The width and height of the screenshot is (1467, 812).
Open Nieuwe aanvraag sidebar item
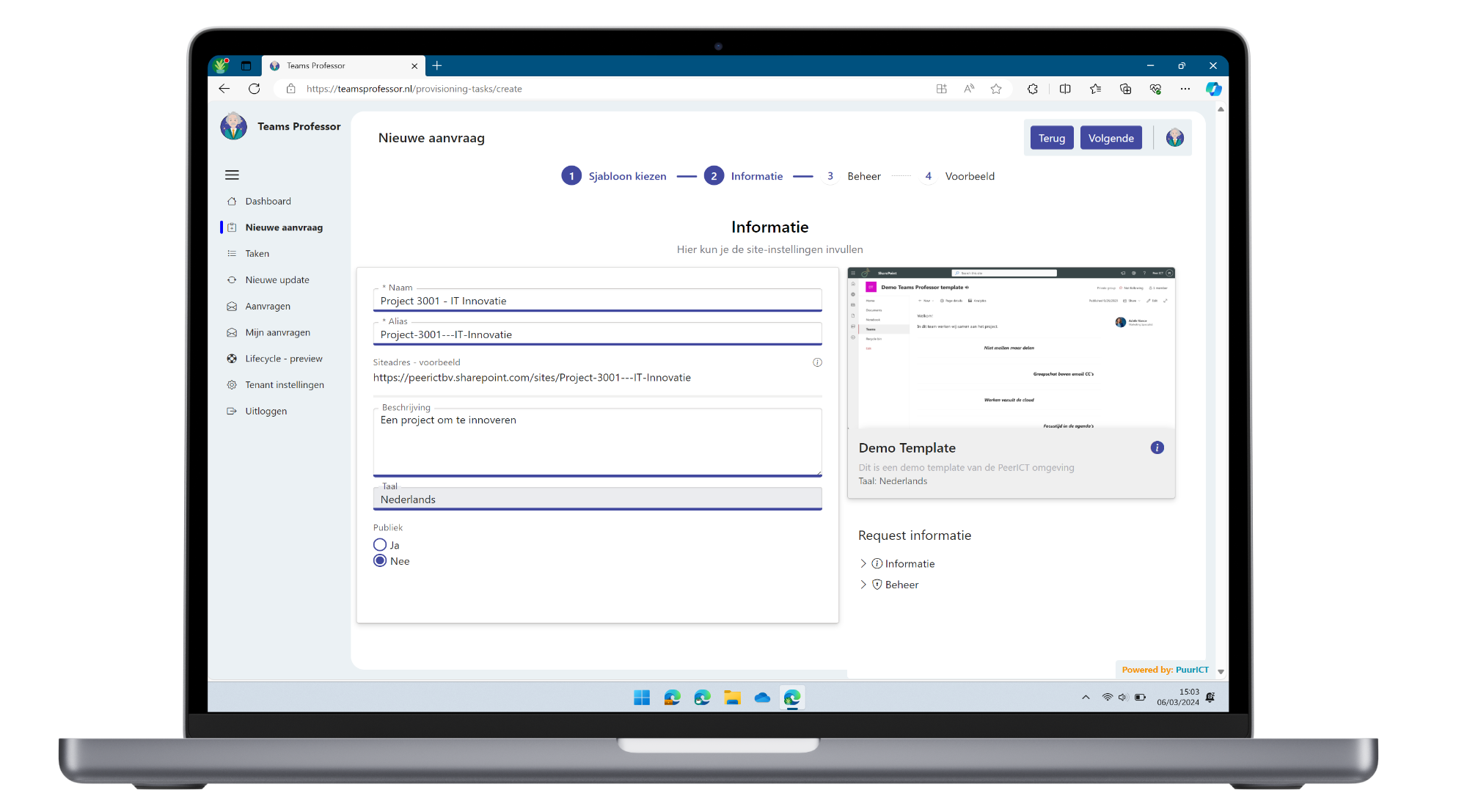tap(283, 227)
